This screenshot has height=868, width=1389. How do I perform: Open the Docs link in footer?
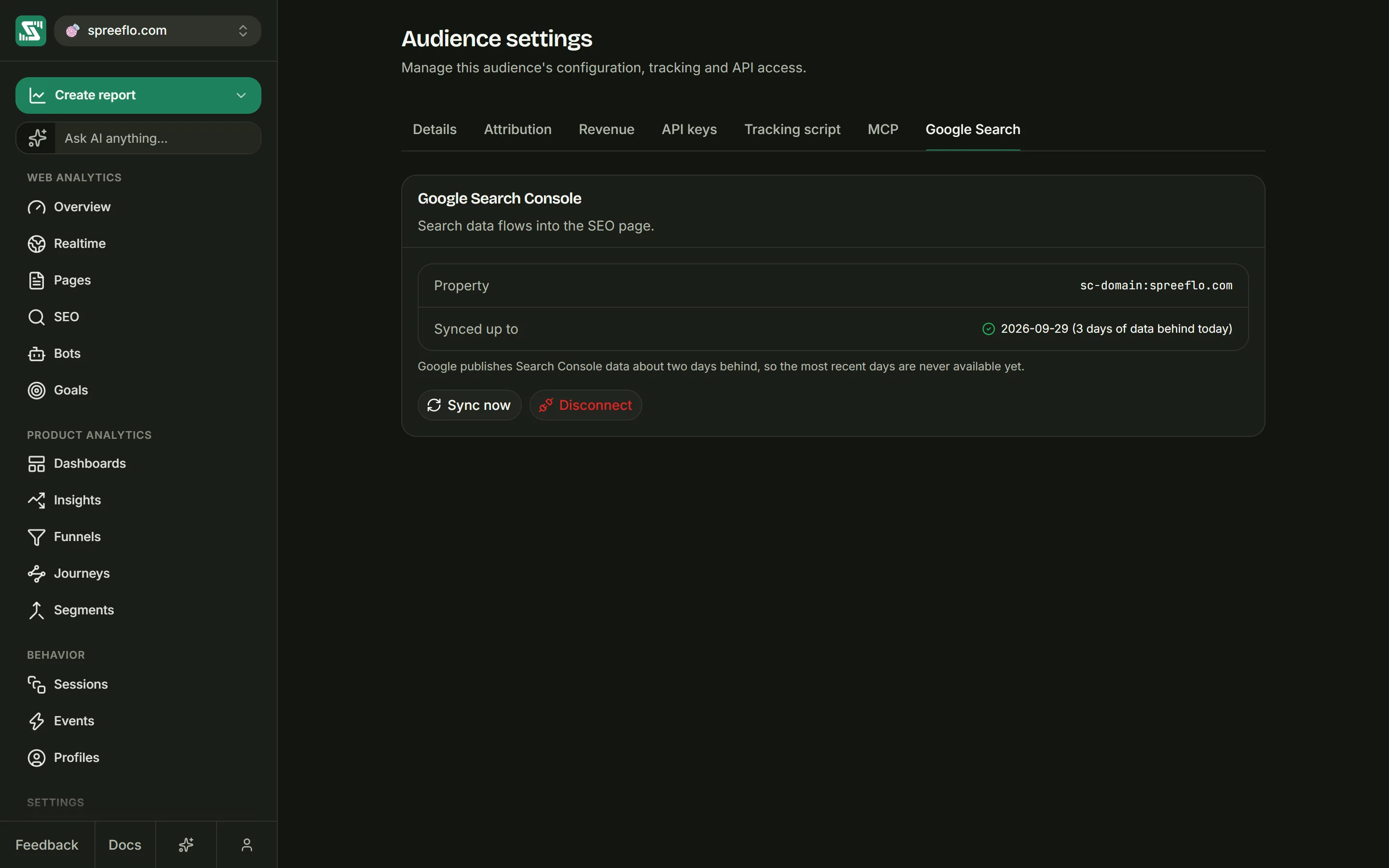pos(125,845)
